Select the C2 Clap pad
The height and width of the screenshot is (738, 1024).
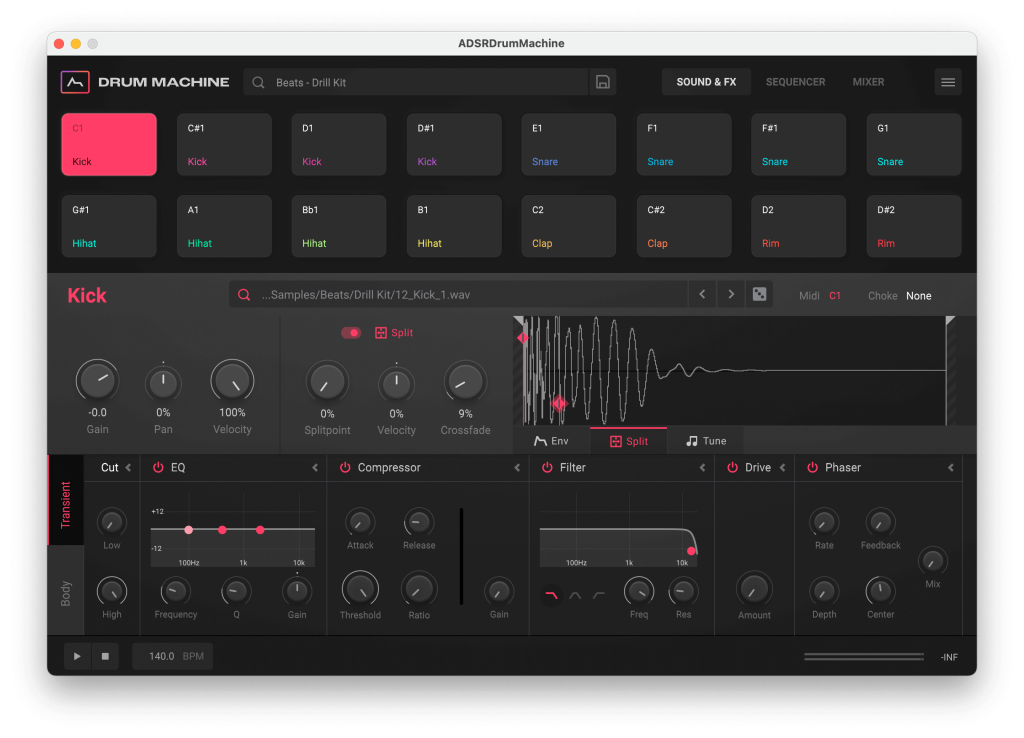[568, 226]
